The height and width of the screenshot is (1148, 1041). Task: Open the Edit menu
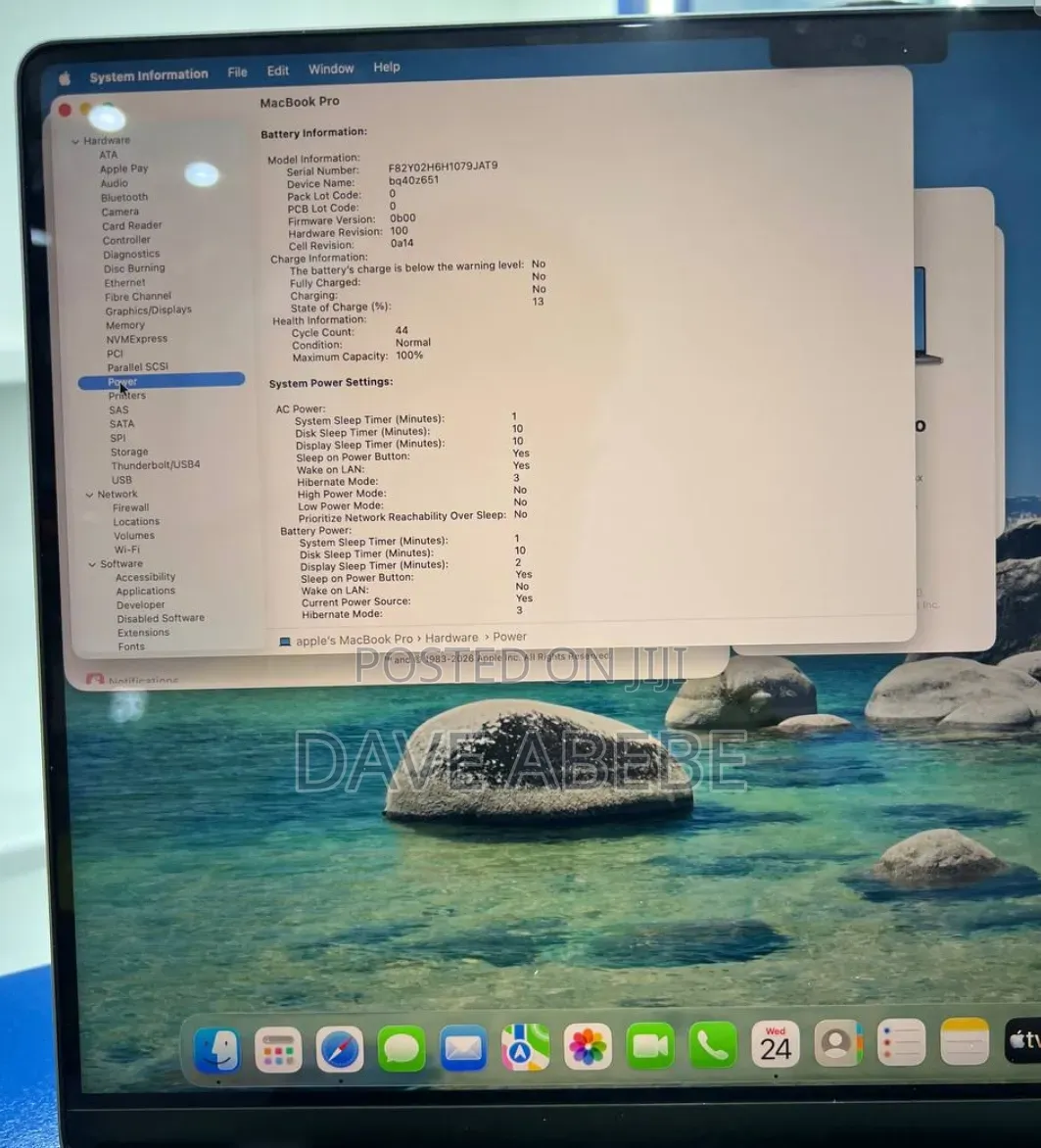click(277, 71)
